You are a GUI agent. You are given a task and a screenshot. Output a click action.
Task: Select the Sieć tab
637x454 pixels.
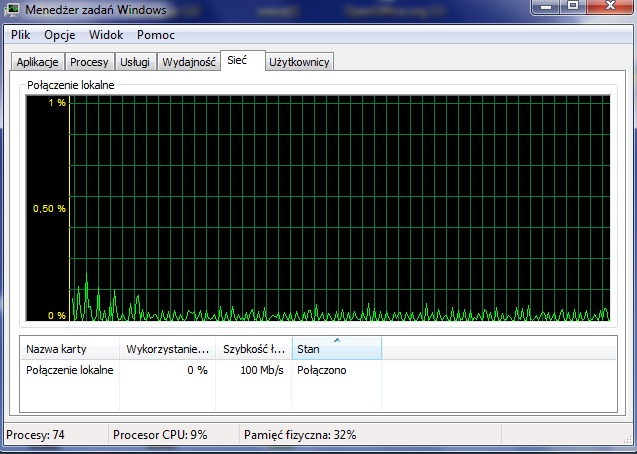[243, 61]
